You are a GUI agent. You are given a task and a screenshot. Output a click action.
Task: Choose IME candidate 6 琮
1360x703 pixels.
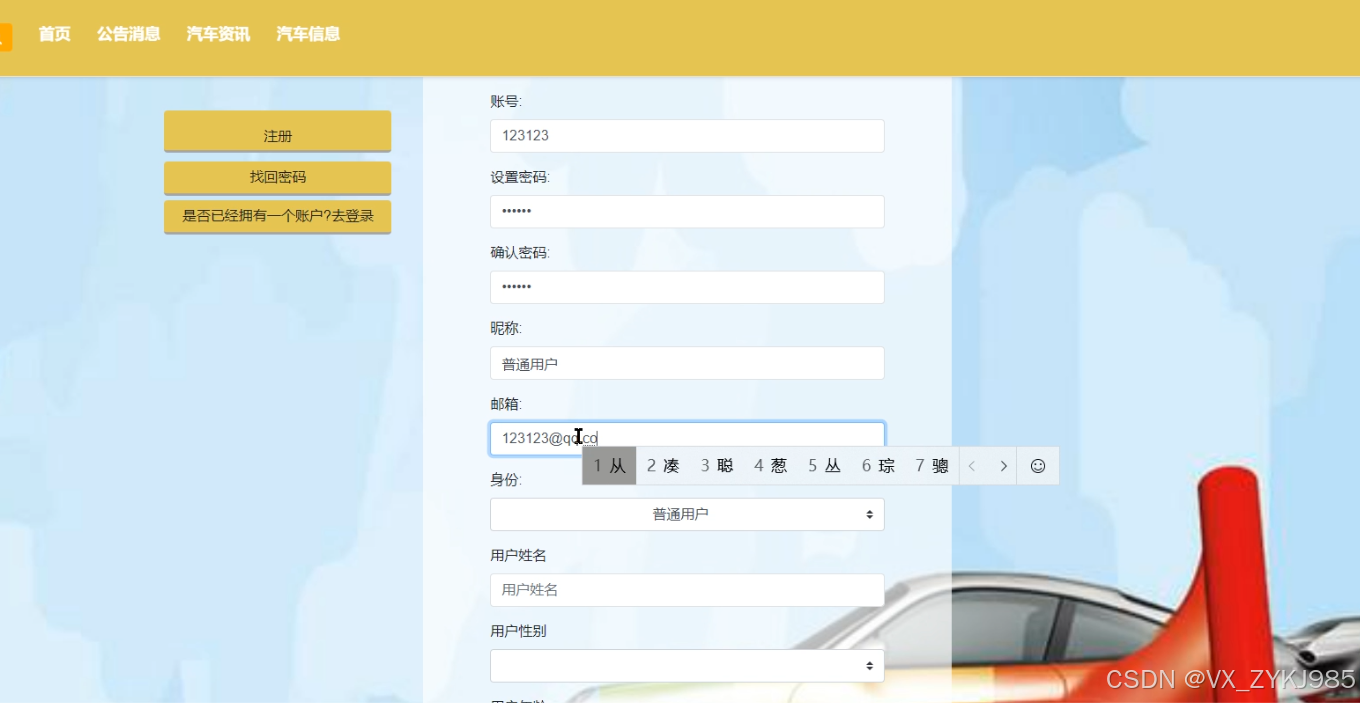pyautogui.click(x=879, y=466)
